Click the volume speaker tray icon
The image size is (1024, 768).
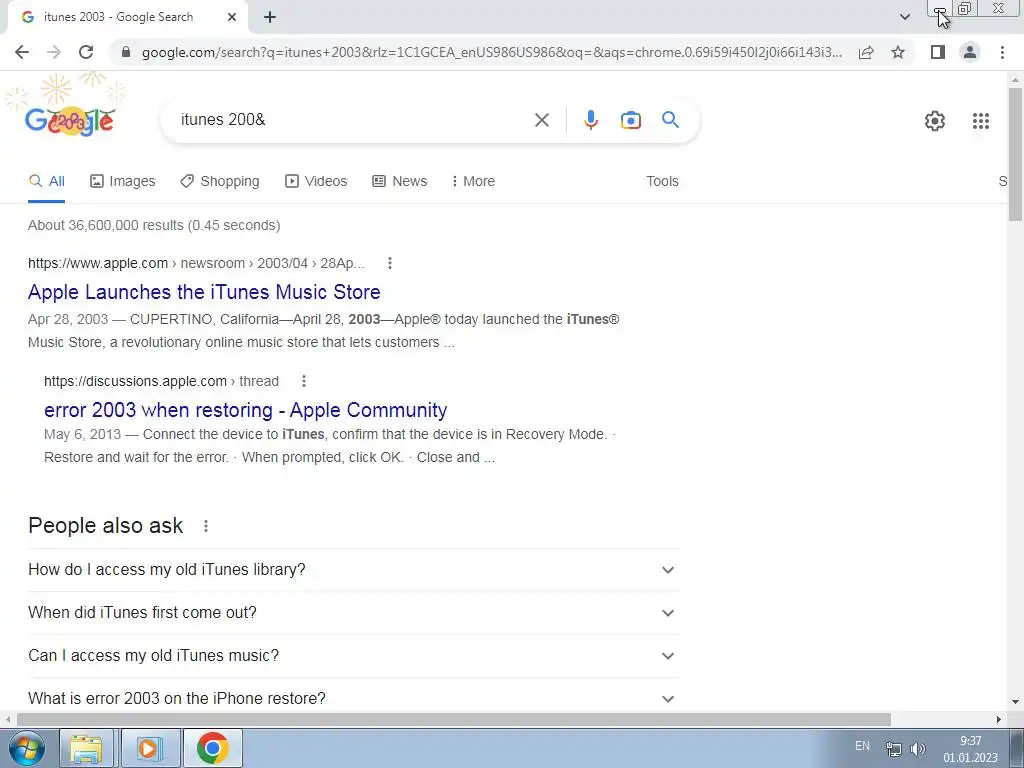pyautogui.click(x=918, y=748)
